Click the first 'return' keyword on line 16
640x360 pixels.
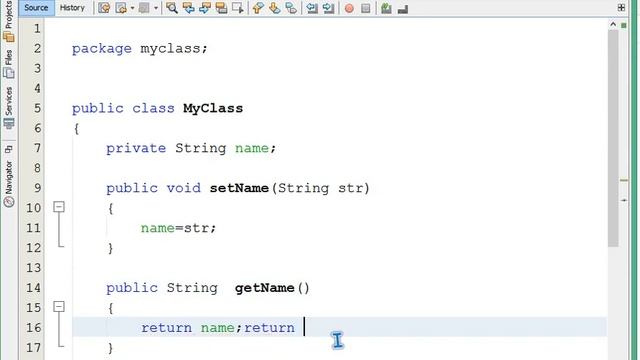pos(166,328)
